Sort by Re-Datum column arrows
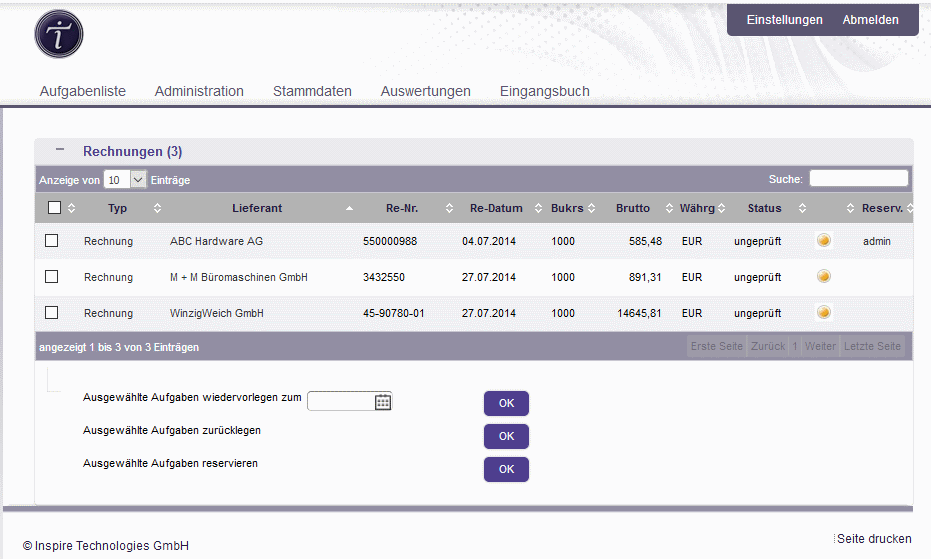931x559 pixels. coord(538,208)
